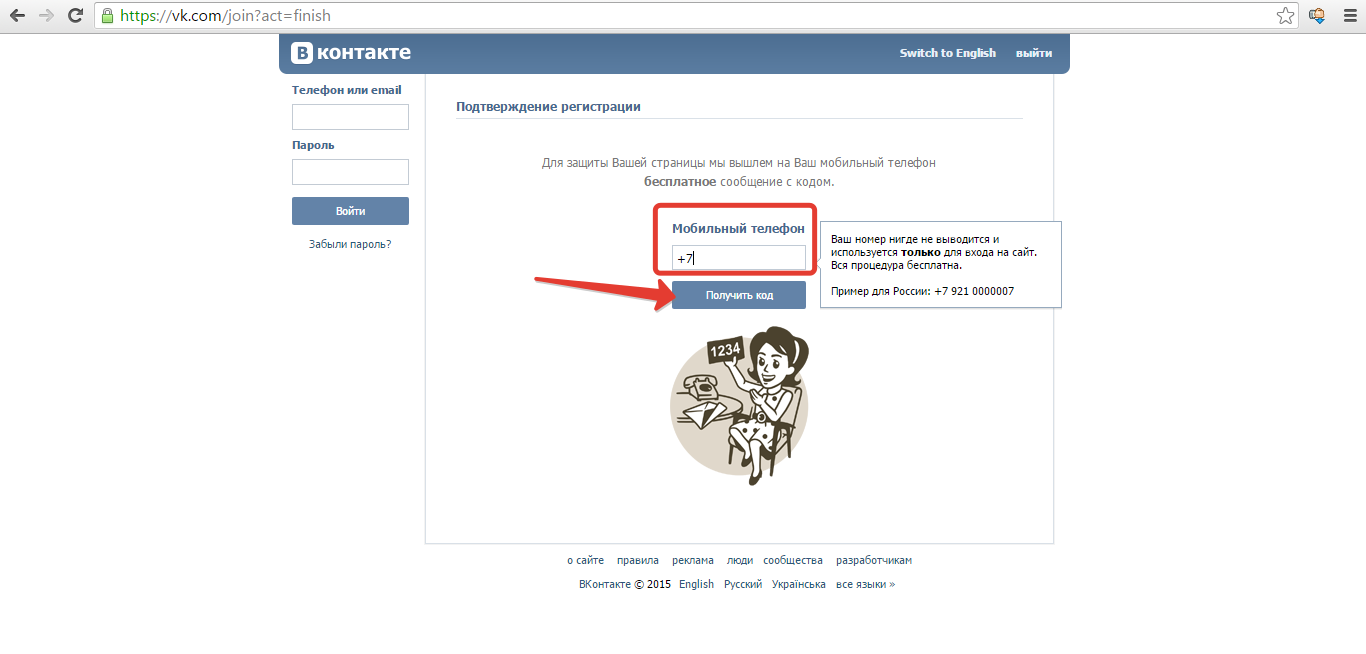Select Українська language link in footer

pyautogui.click(x=798, y=584)
